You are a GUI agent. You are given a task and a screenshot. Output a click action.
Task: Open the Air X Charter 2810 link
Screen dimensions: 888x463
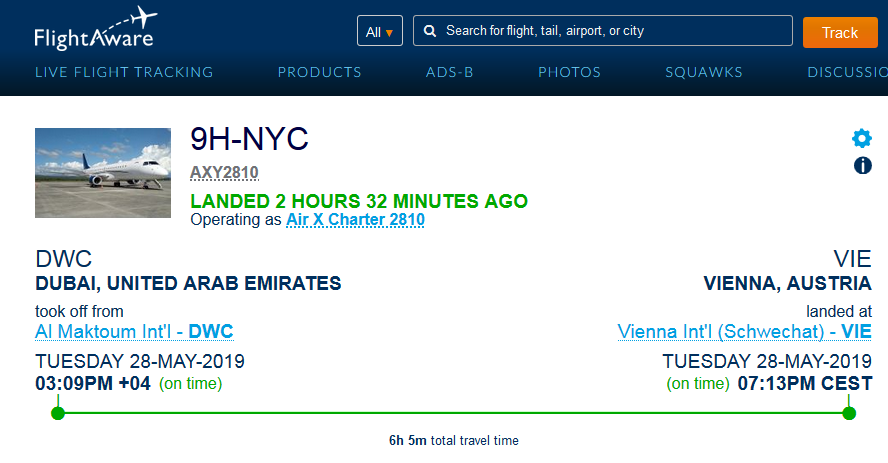coord(355,220)
